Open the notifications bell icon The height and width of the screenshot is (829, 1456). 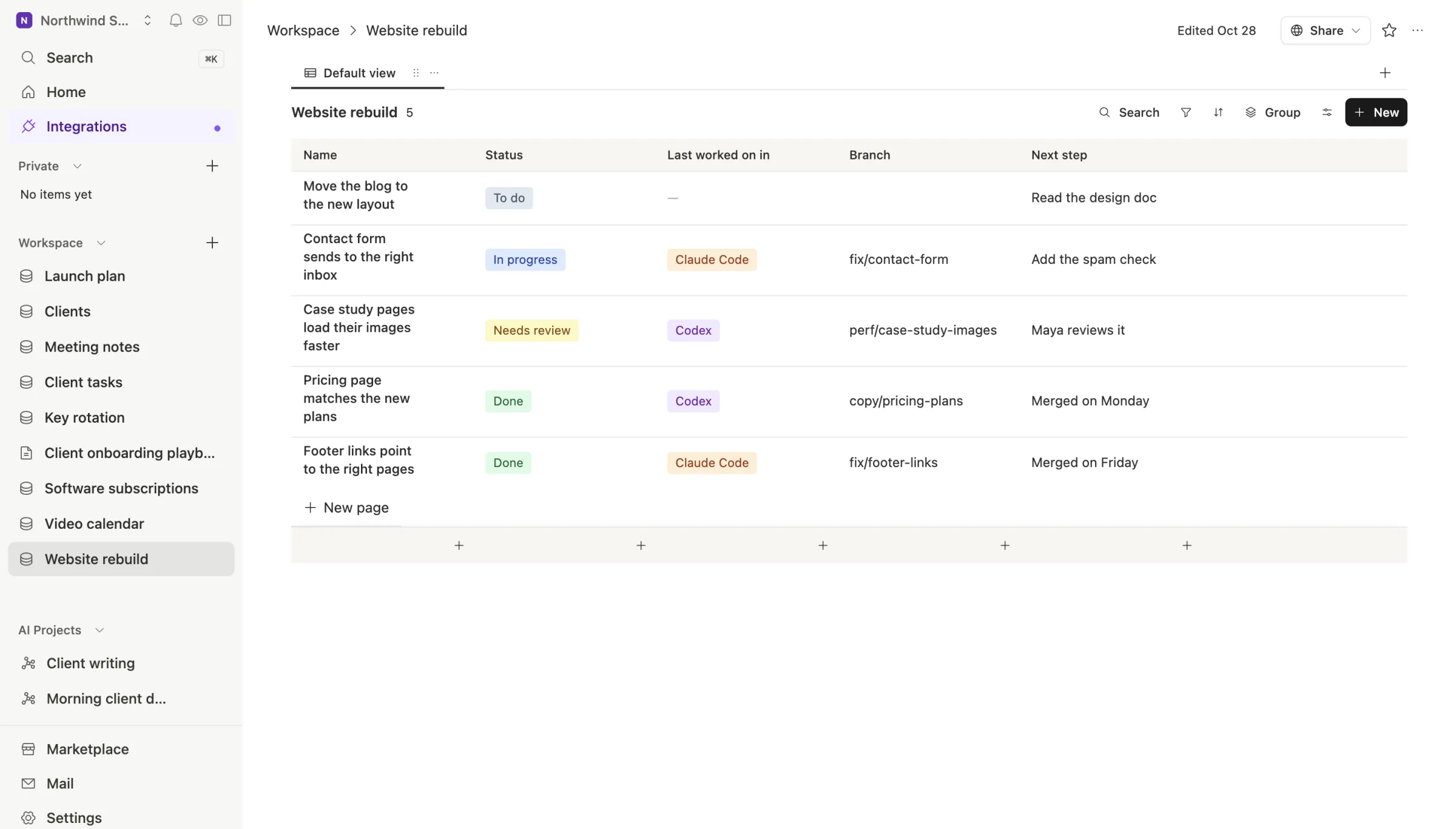175,21
